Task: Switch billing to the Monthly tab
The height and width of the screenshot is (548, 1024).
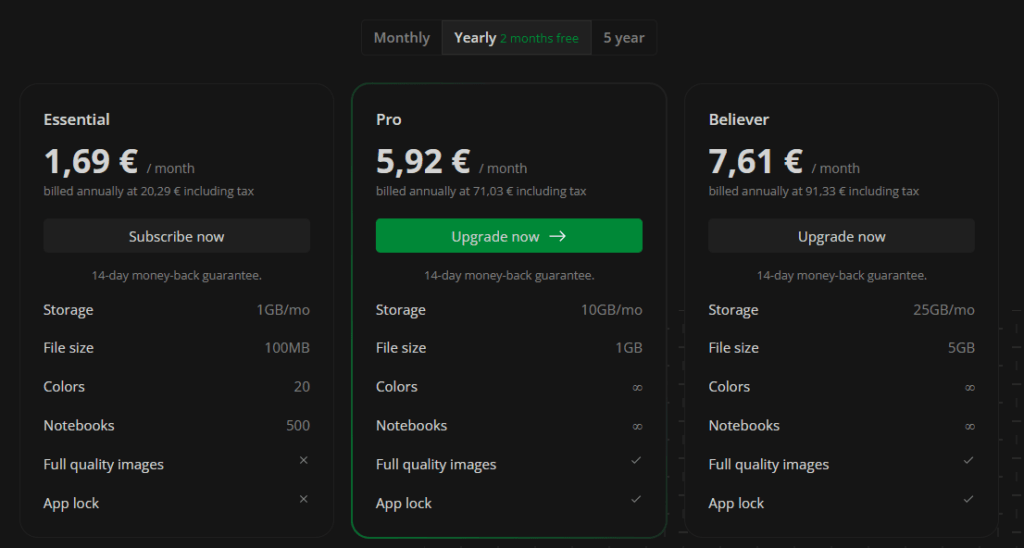Action: pos(402,38)
